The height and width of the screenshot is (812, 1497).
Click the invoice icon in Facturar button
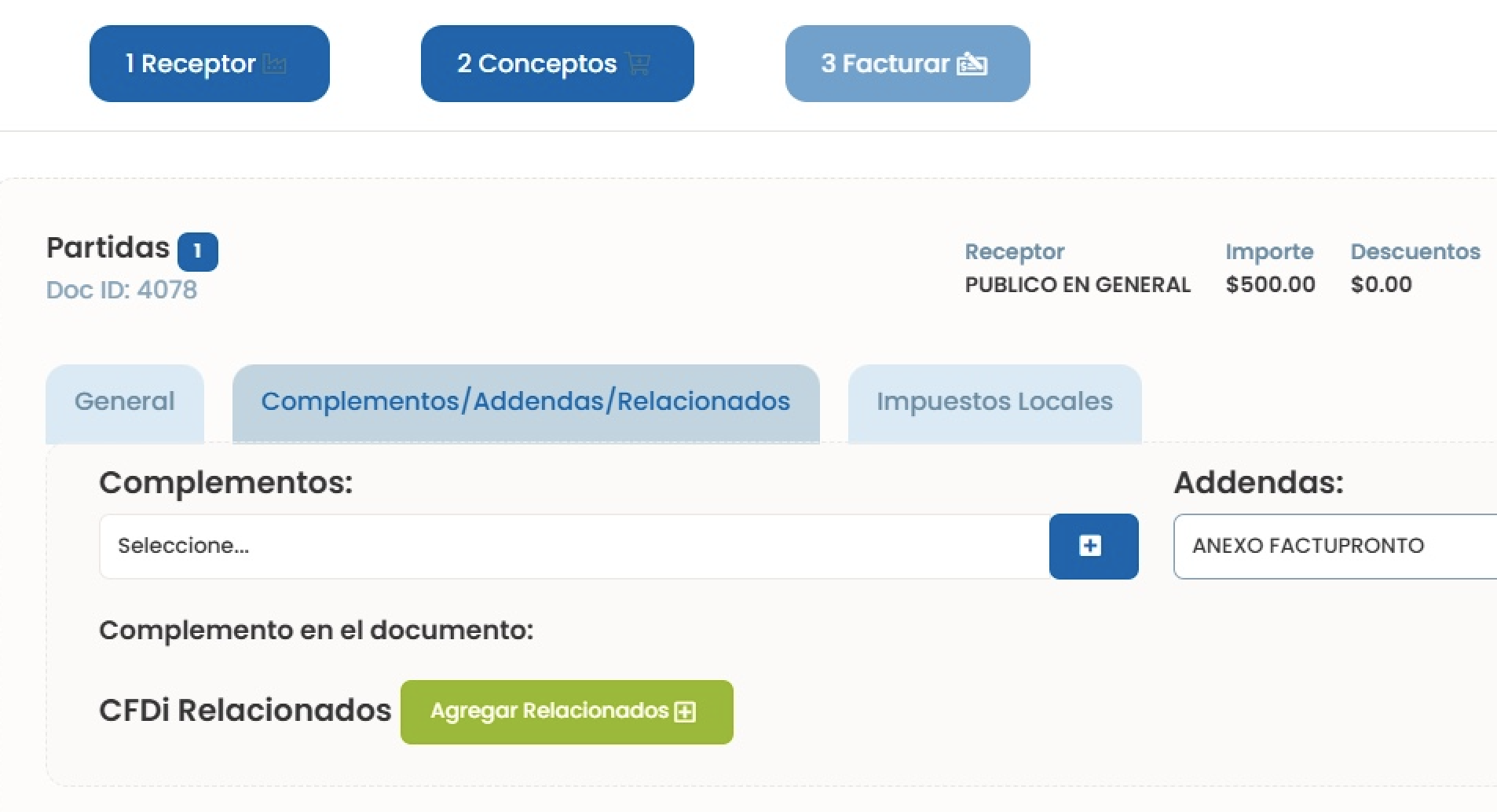(972, 64)
